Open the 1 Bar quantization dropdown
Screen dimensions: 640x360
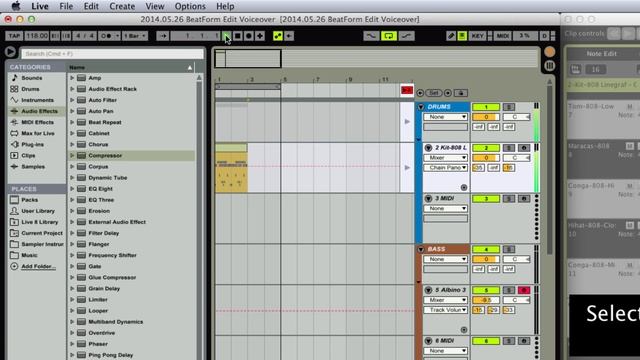pos(135,36)
